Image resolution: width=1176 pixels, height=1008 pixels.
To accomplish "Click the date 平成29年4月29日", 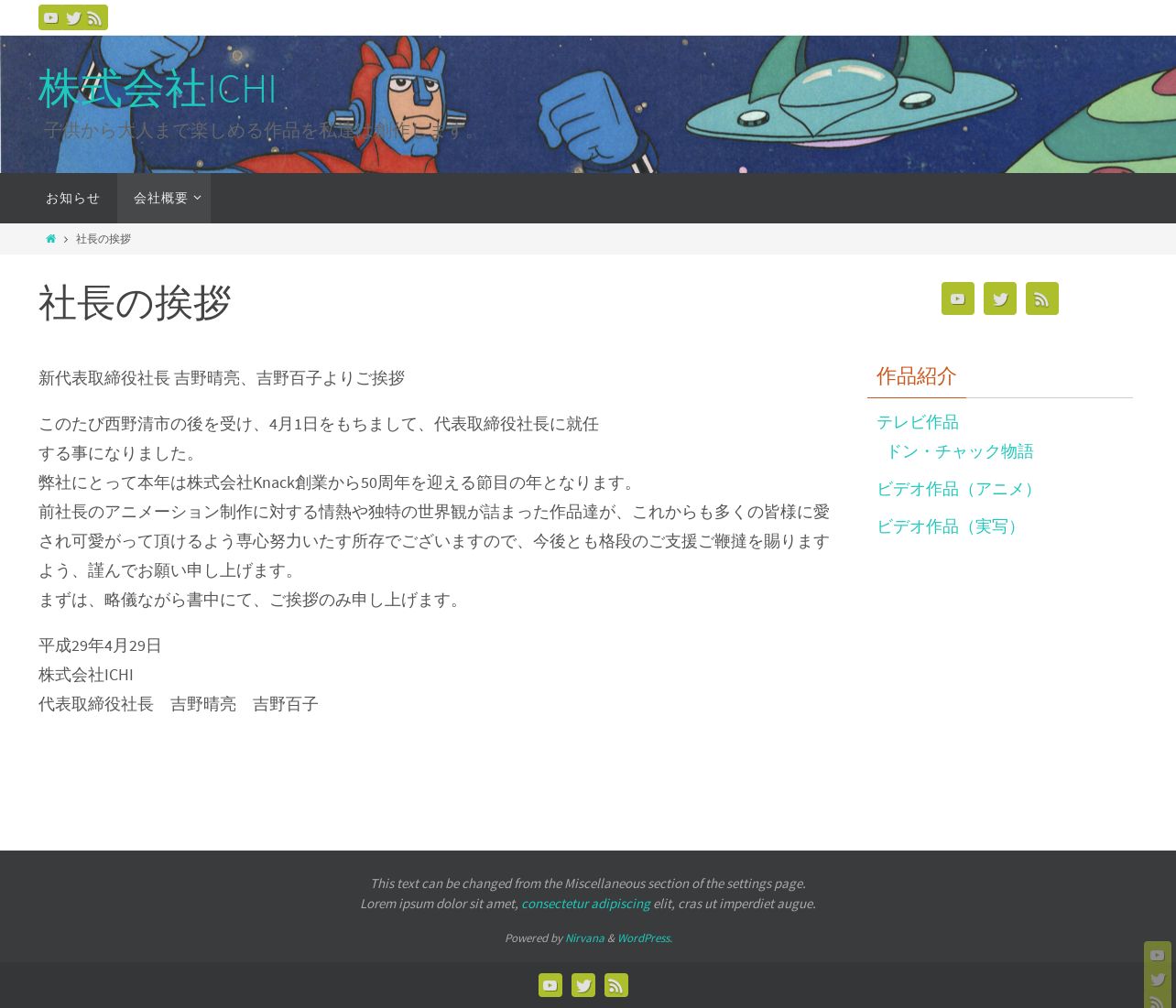I will (x=100, y=645).
